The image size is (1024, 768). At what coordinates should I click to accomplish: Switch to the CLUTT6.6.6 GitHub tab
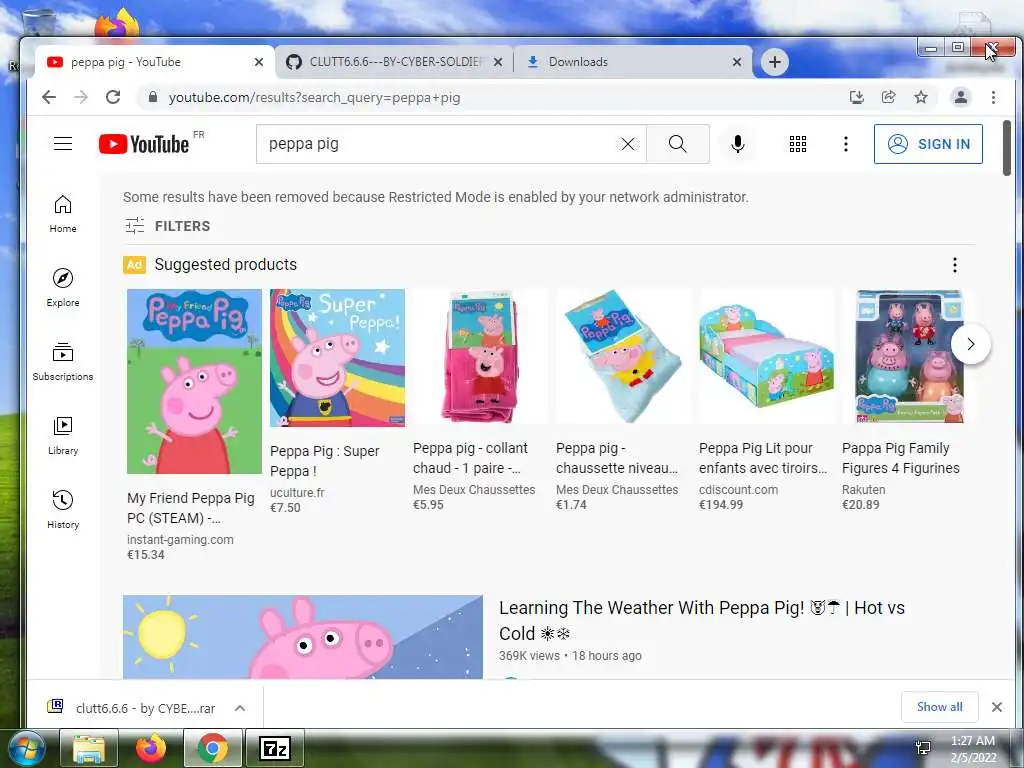[x=394, y=62]
